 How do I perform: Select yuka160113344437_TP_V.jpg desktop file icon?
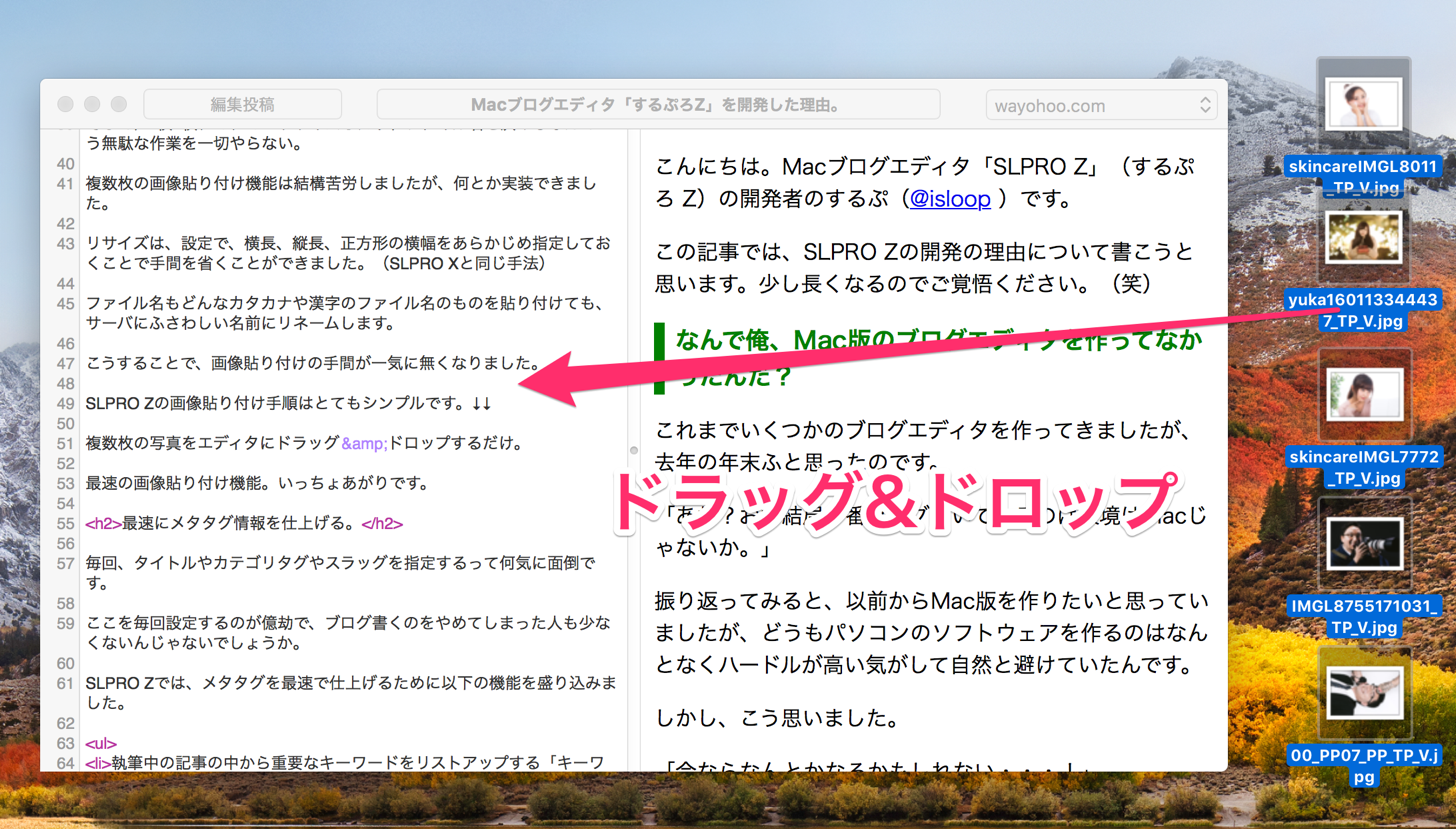[1363, 238]
